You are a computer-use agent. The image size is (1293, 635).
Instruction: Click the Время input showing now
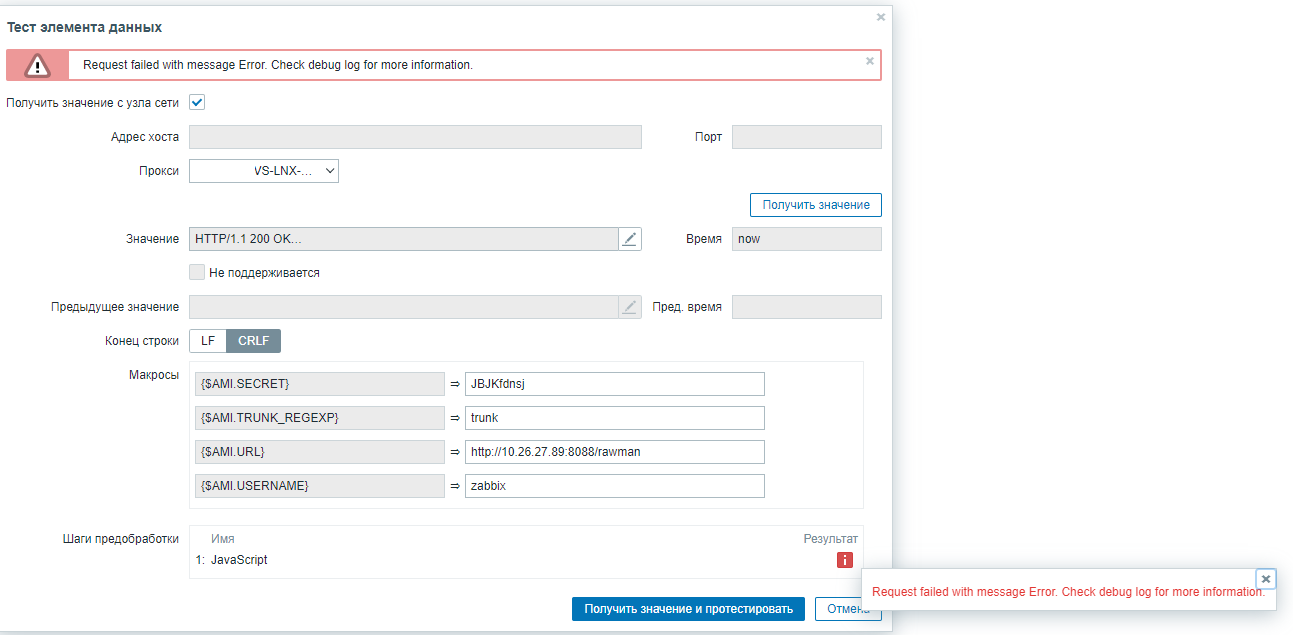[806, 239]
